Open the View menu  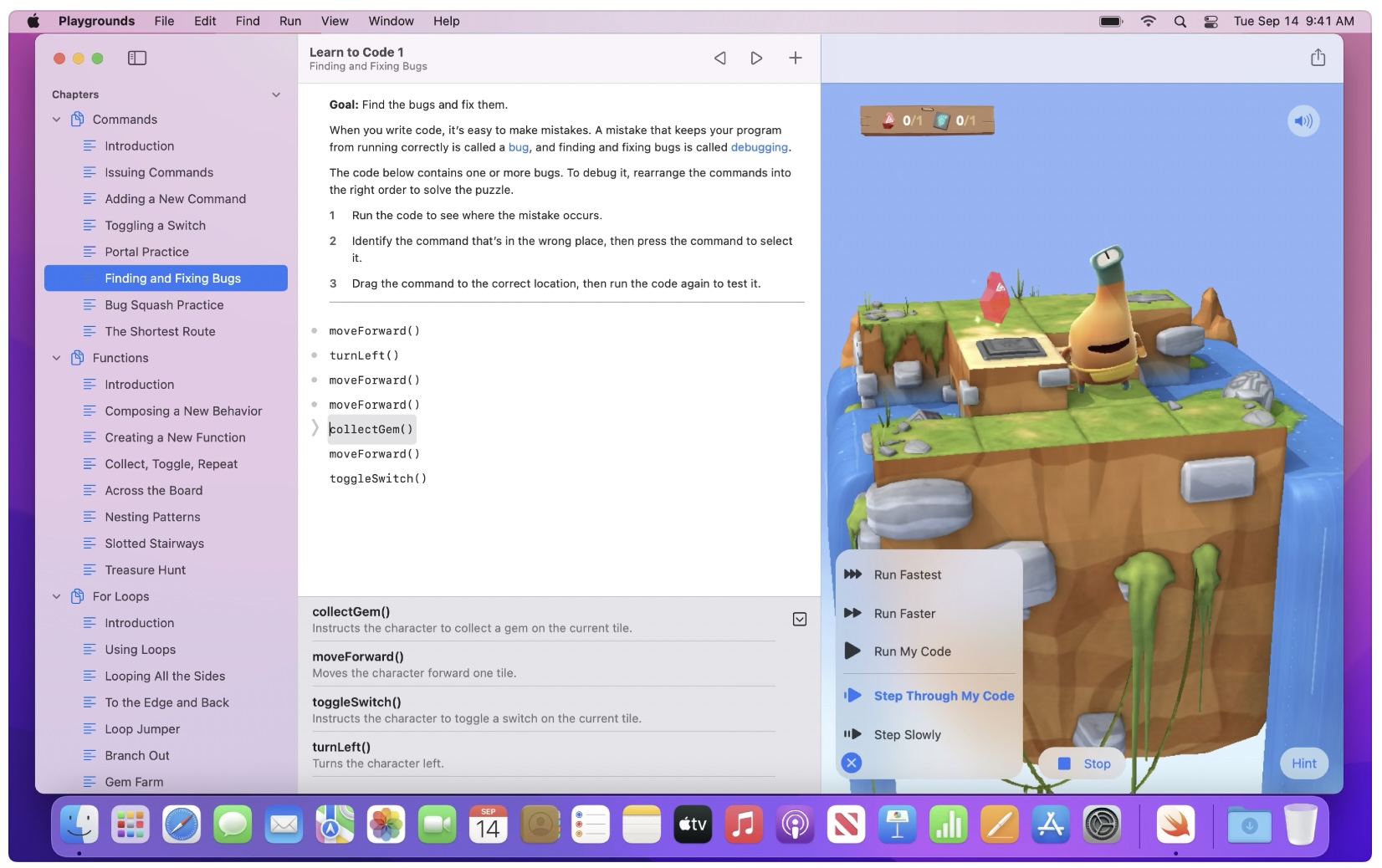point(335,21)
